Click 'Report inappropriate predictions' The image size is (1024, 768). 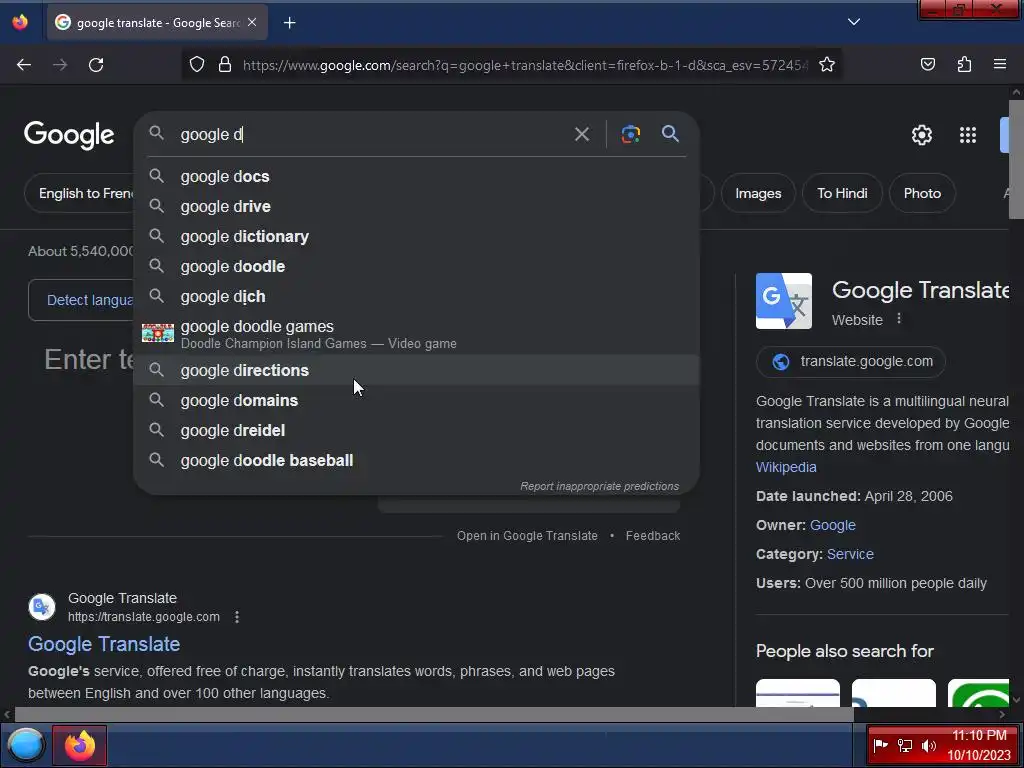click(x=599, y=487)
